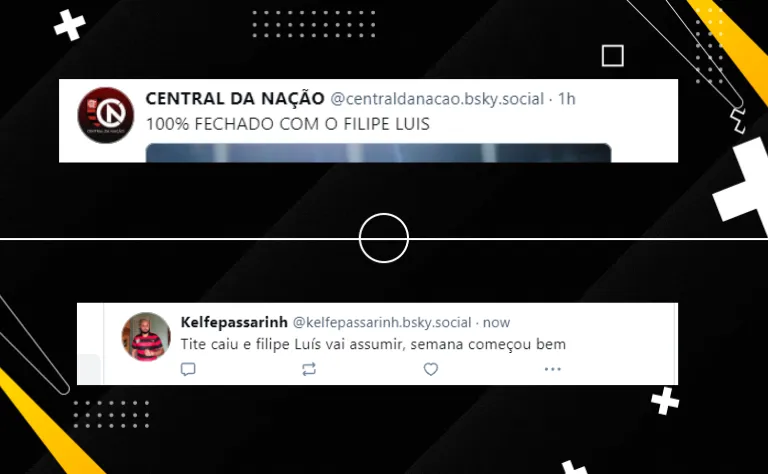768x474 pixels.
Task: Click the white plus sign at top left
Action: (x=70, y=25)
